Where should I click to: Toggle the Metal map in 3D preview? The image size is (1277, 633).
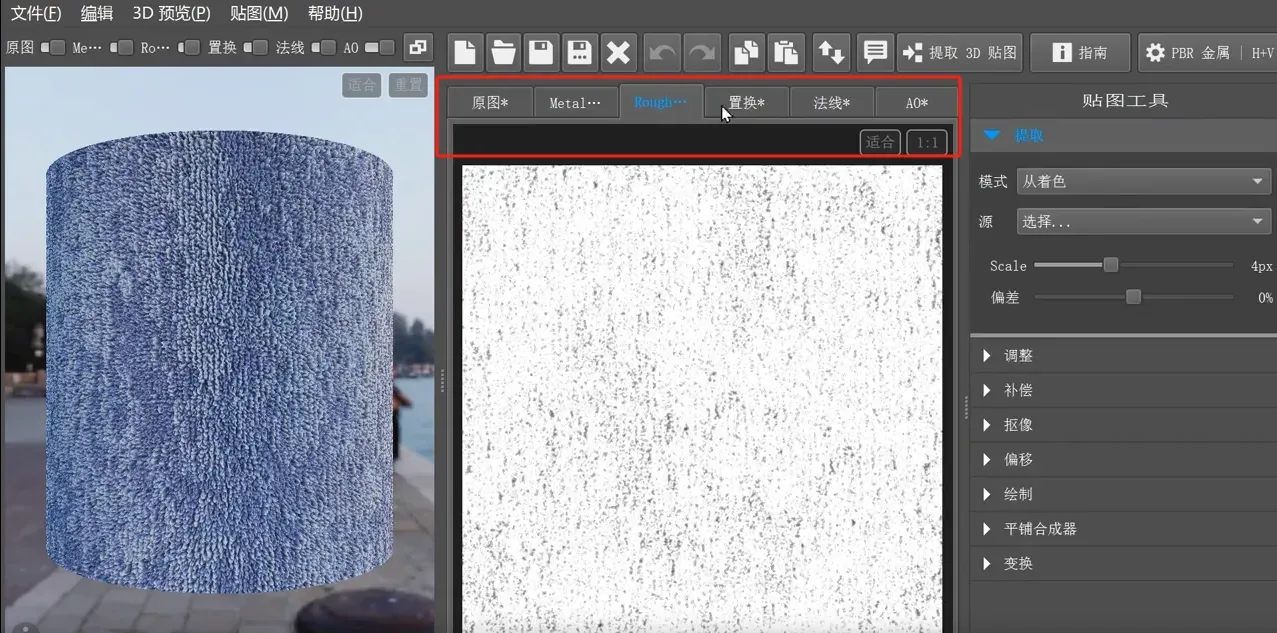click(x=121, y=47)
